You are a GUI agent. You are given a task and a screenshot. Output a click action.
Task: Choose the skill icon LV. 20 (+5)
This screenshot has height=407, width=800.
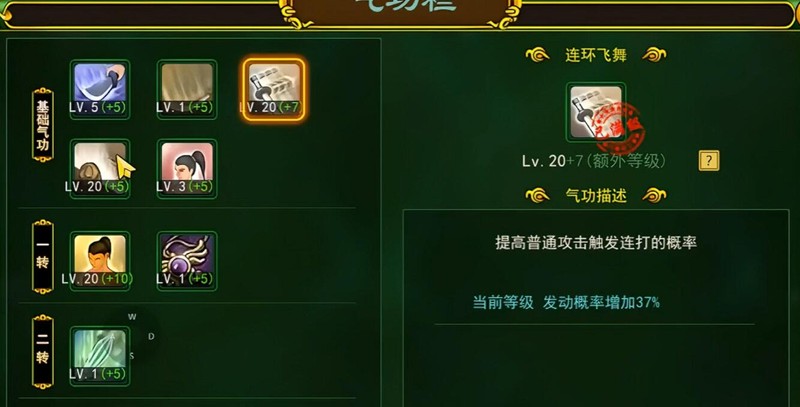pyautogui.click(x=99, y=168)
